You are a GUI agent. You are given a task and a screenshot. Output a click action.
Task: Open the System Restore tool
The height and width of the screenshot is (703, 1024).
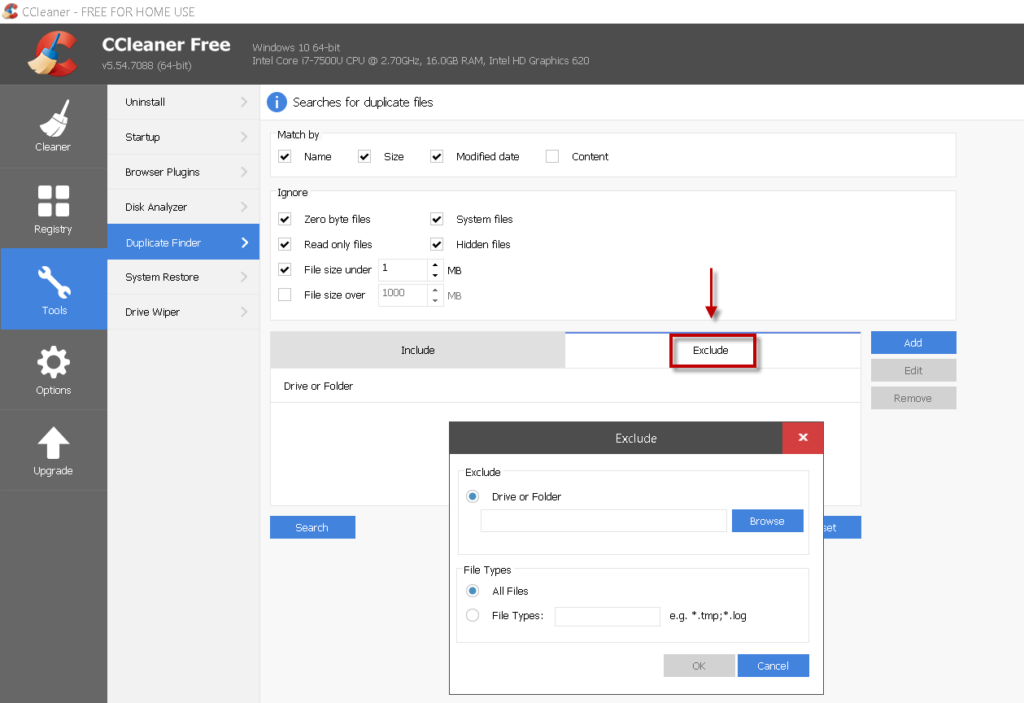coord(184,277)
